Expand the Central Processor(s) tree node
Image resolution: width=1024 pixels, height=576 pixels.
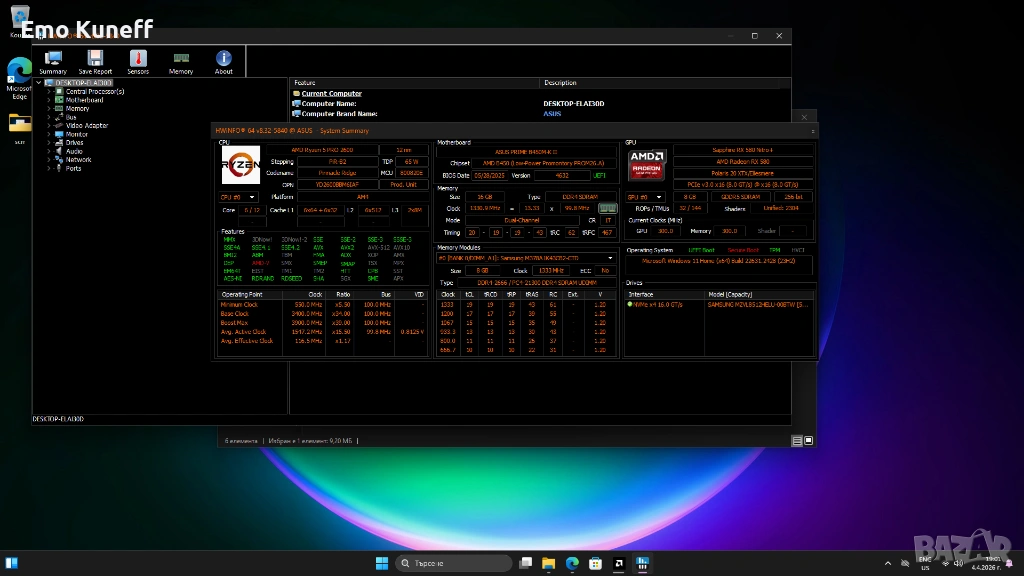[49, 91]
